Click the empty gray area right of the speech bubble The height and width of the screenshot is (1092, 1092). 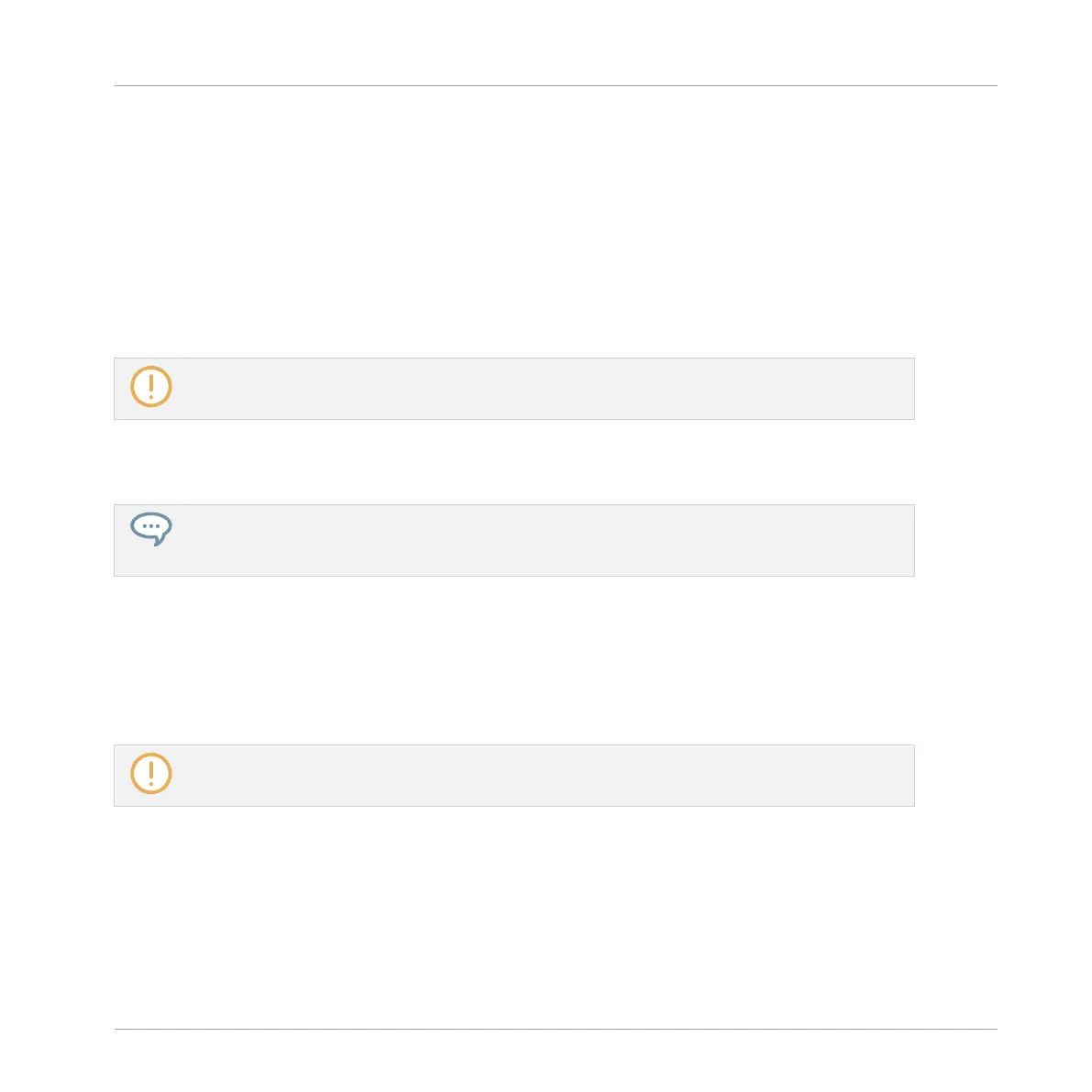tap(543, 540)
